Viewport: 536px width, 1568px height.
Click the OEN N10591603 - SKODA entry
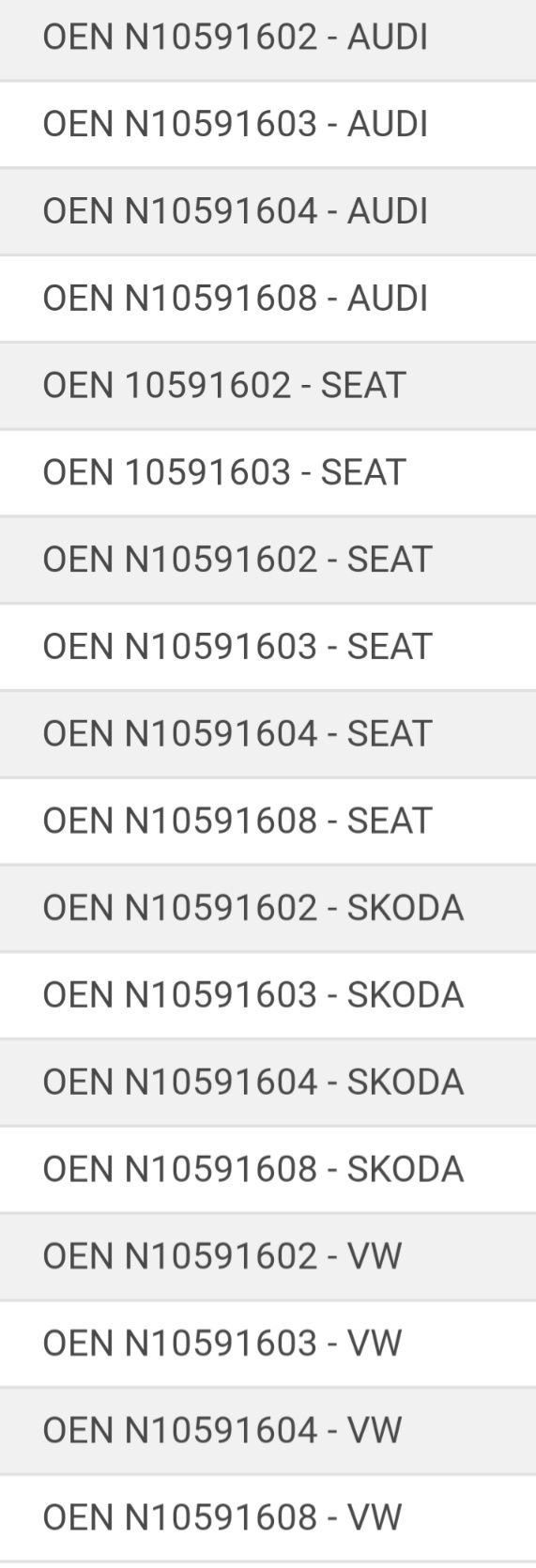[268, 995]
